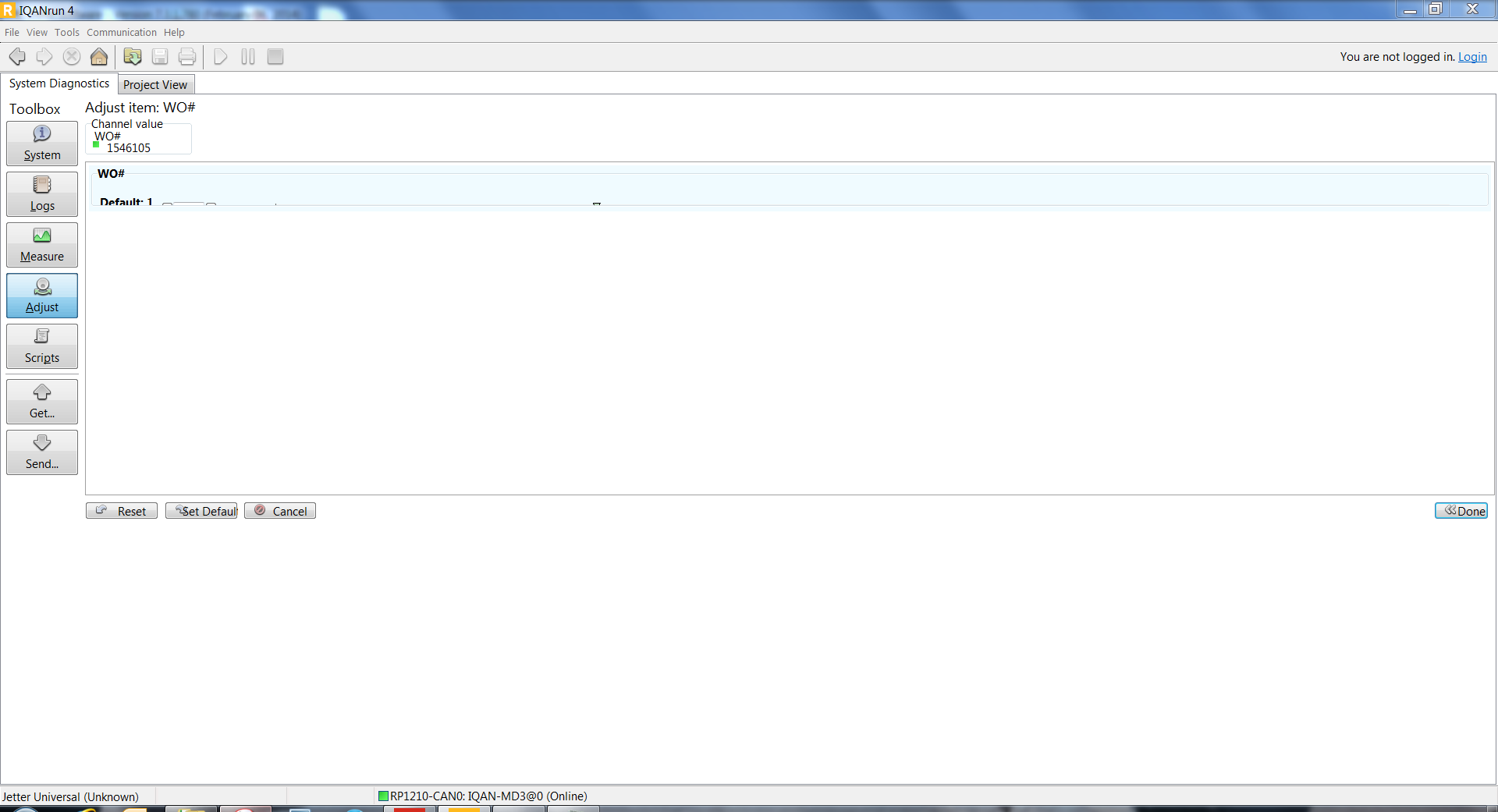This screenshot has height=812, width=1498.
Task: Click the Reset button
Action: point(122,511)
